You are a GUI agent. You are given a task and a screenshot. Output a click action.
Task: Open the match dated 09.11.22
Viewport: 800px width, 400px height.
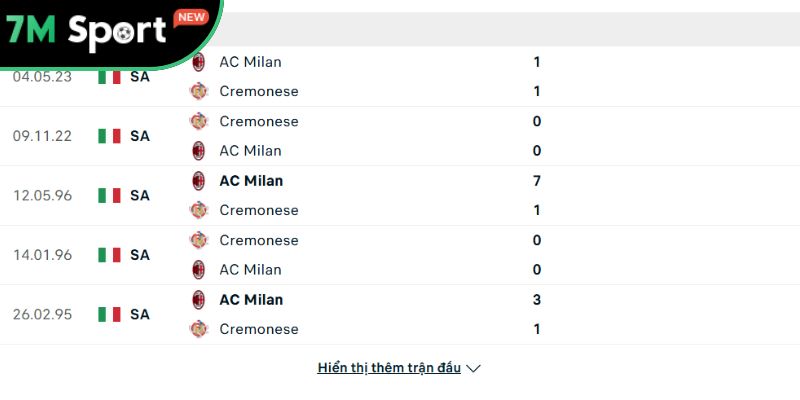pyautogui.click(x=42, y=136)
